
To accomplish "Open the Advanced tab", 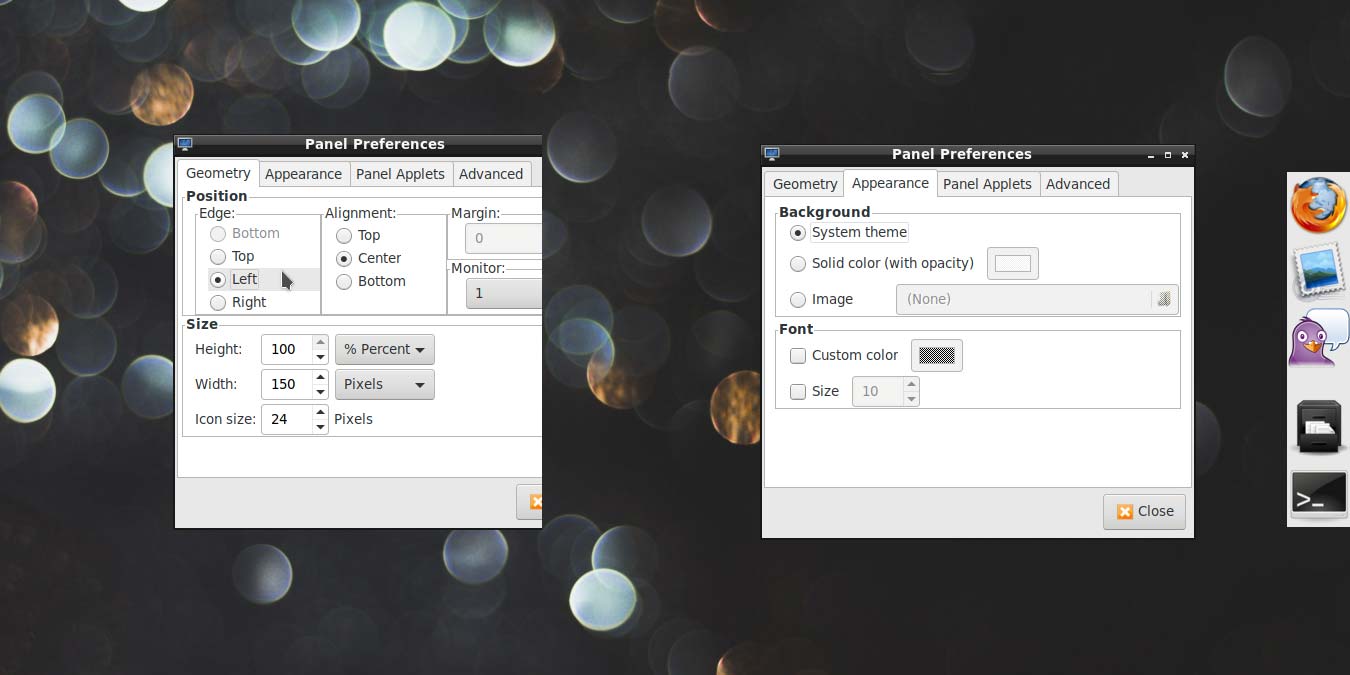I will click(x=1078, y=183).
